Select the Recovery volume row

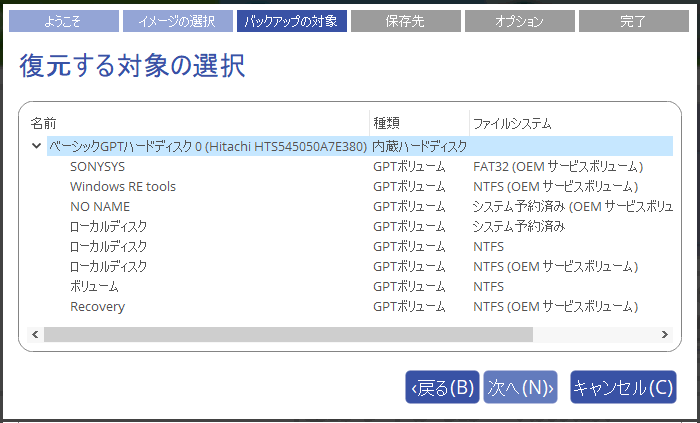[97, 306]
